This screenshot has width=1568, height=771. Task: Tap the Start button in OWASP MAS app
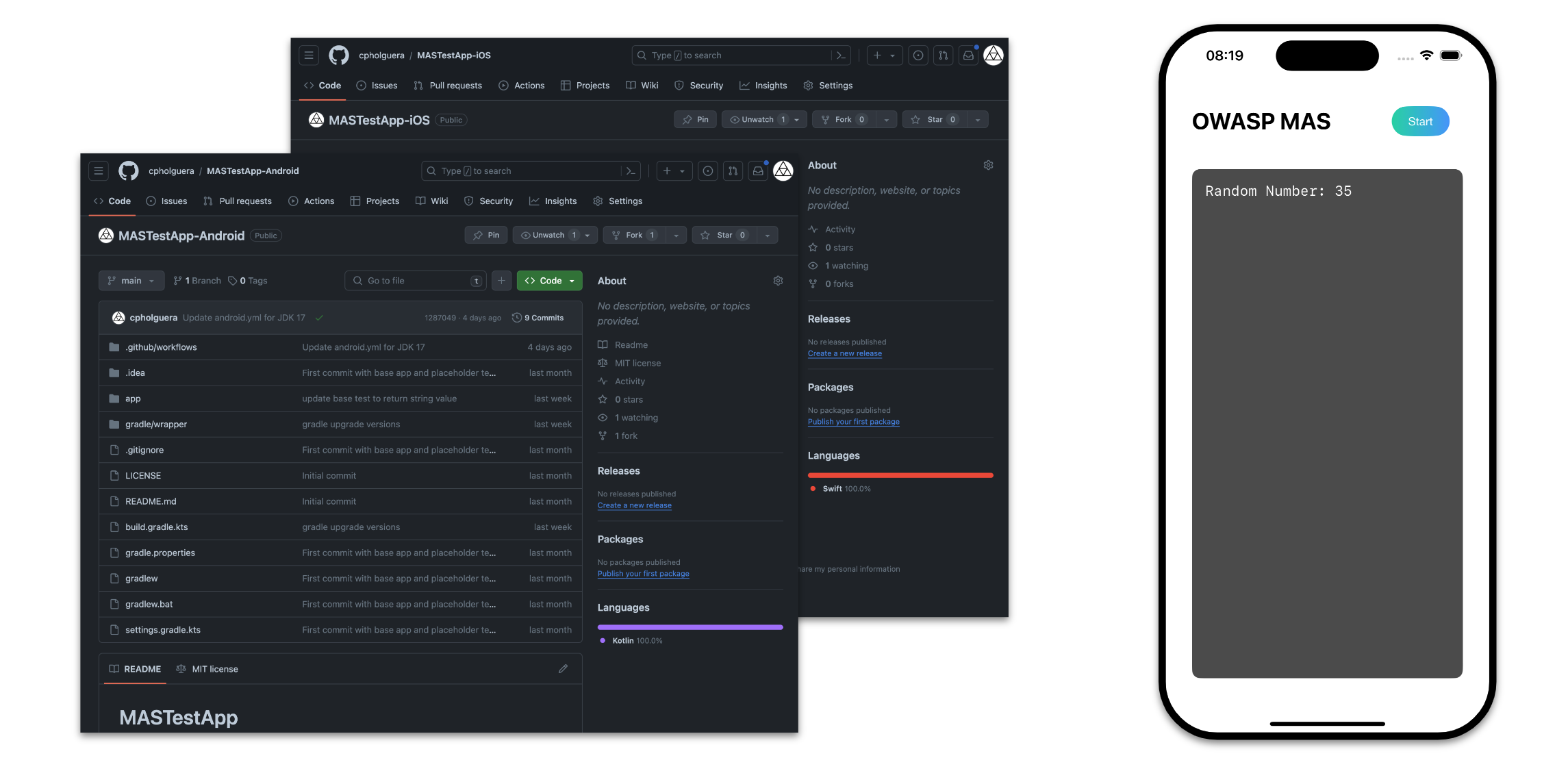(x=1419, y=121)
